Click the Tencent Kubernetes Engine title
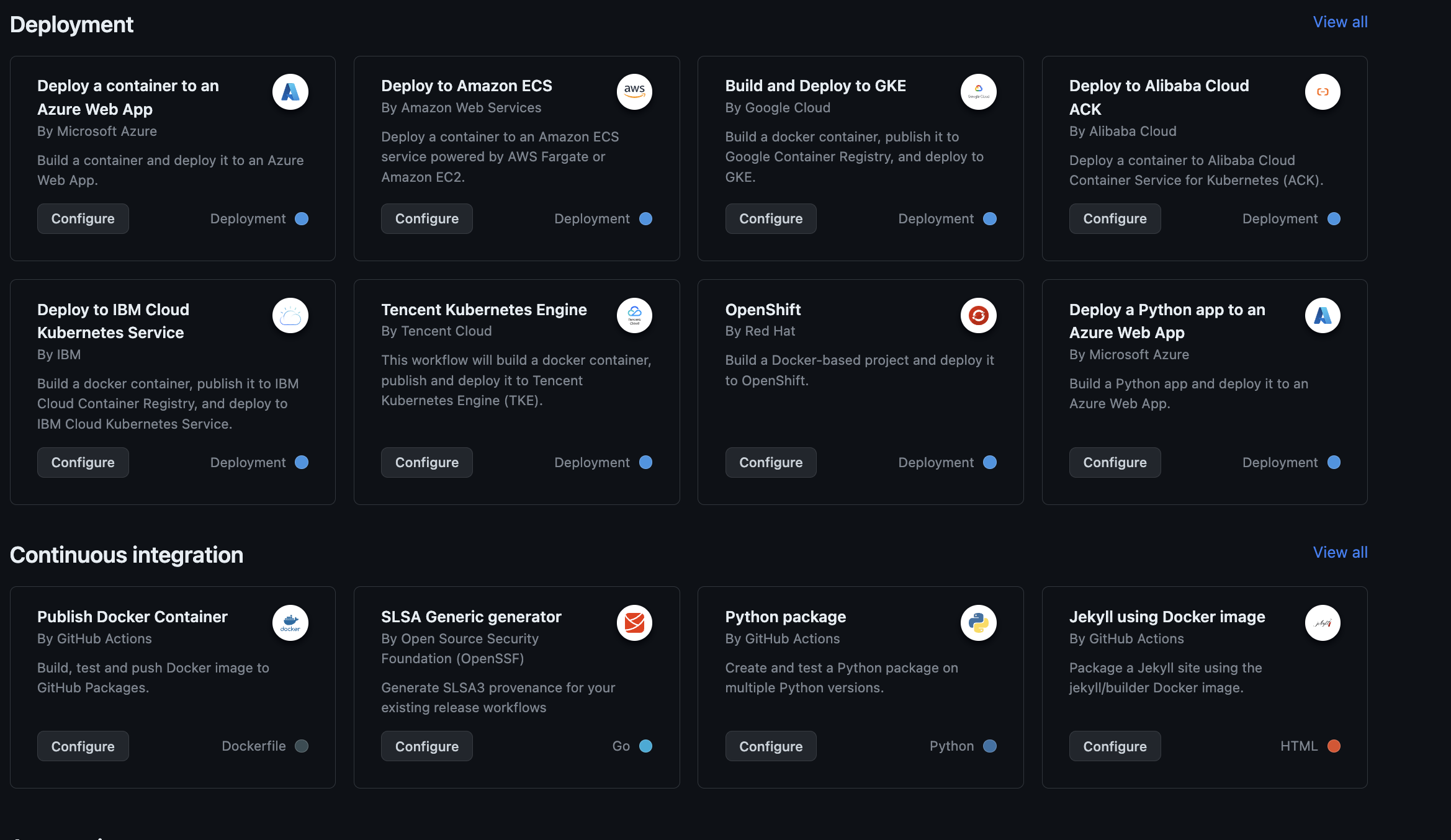The height and width of the screenshot is (840, 1451). pos(483,310)
